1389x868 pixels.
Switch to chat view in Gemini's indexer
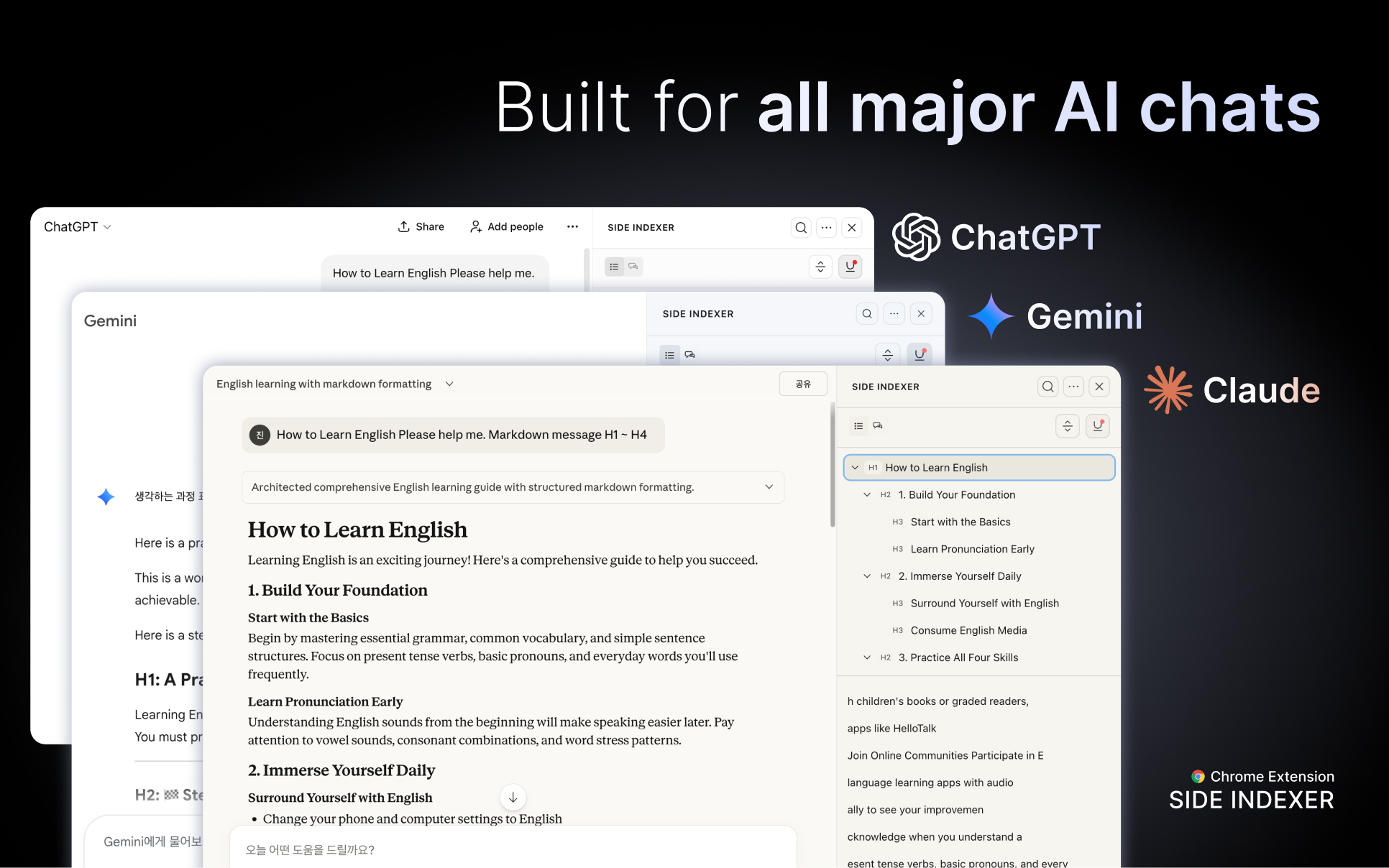[x=689, y=355]
